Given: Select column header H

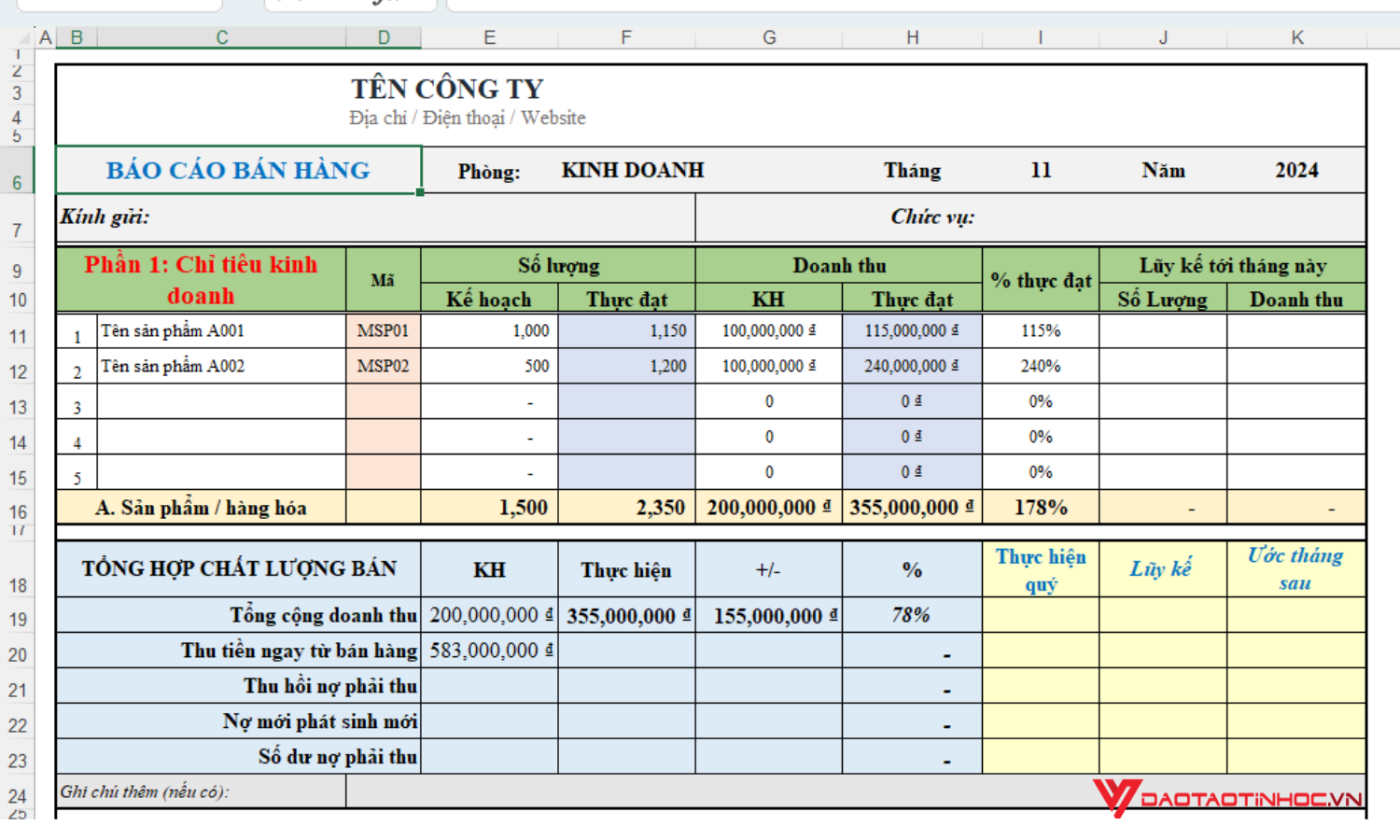Looking at the screenshot, I should pos(912,37).
